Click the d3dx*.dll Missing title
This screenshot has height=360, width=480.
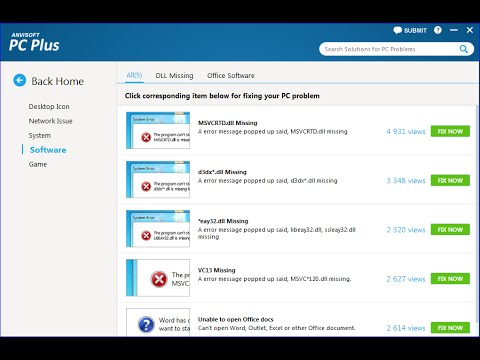(x=222, y=172)
